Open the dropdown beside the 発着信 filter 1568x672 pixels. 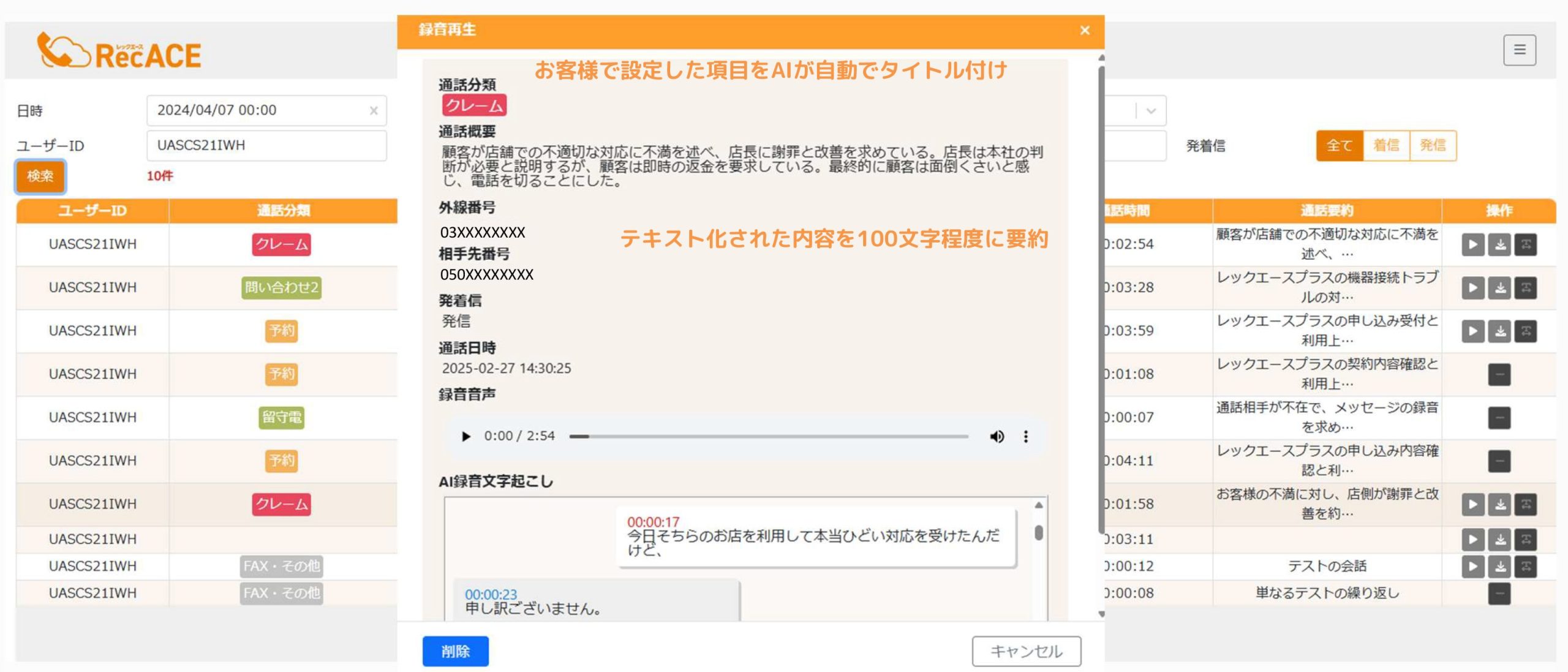pyautogui.click(x=1150, y=110)
